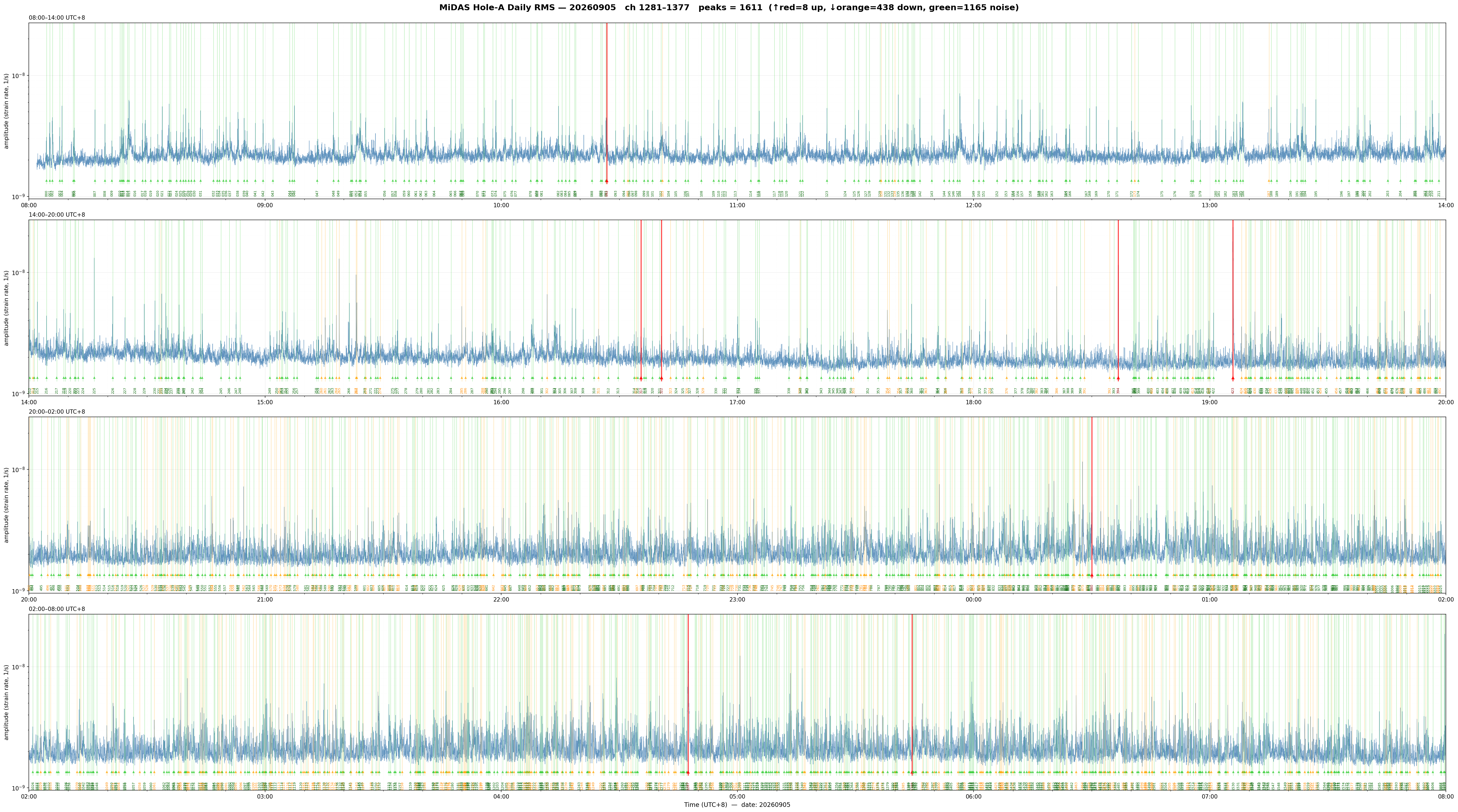Click the "14:00" tick label ending the first panel
This screenshot has width=1458, height=812.
pyautogui.click(x=1446, y=205)
